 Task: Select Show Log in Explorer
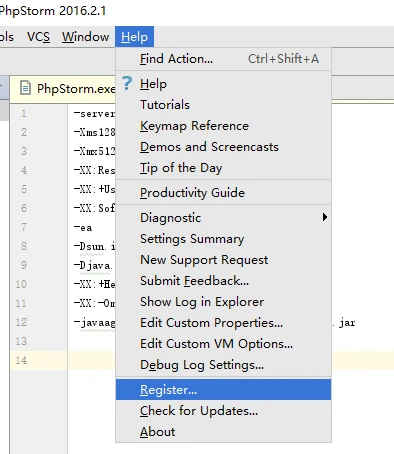point(223,302)
